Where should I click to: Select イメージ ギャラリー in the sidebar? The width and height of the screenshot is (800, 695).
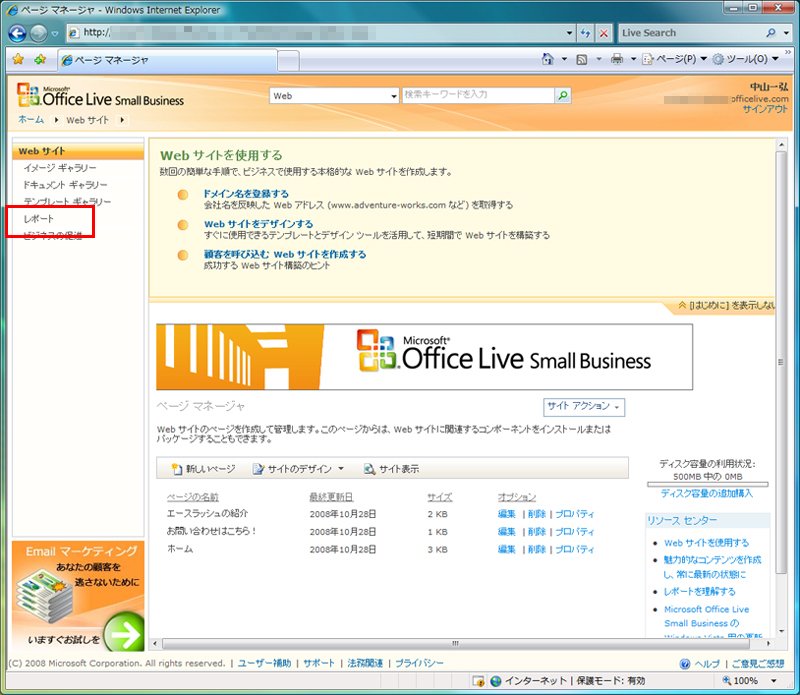(x=59, y=168)
